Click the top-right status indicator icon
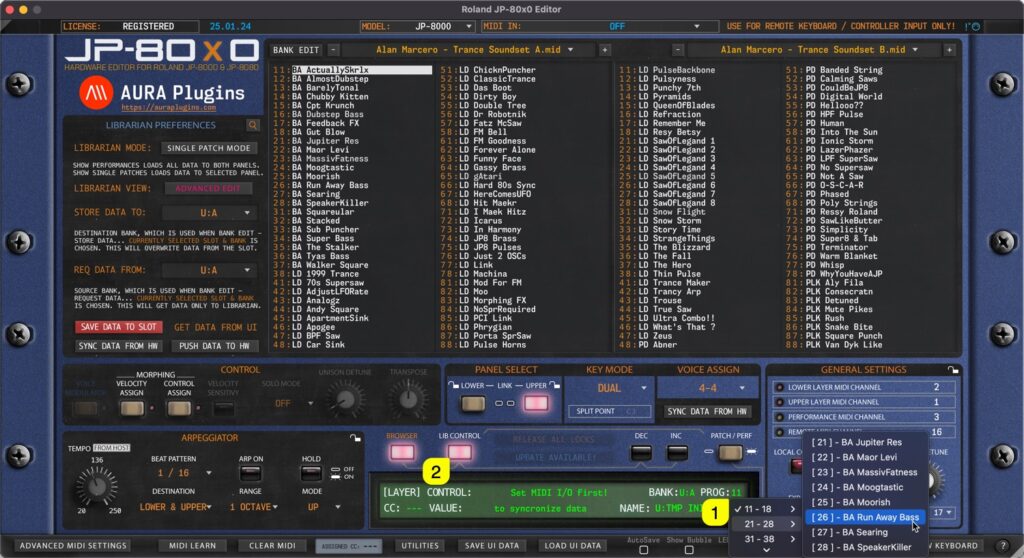Viewport: 1024px width, 558px height. [972, 27]
